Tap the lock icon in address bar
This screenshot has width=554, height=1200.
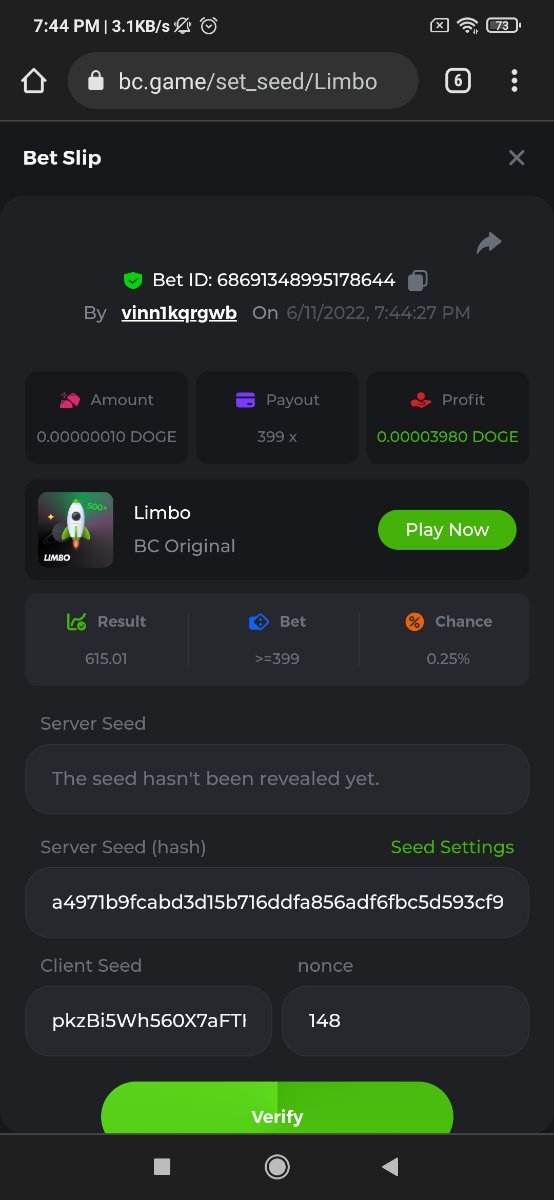click(96, 81)
